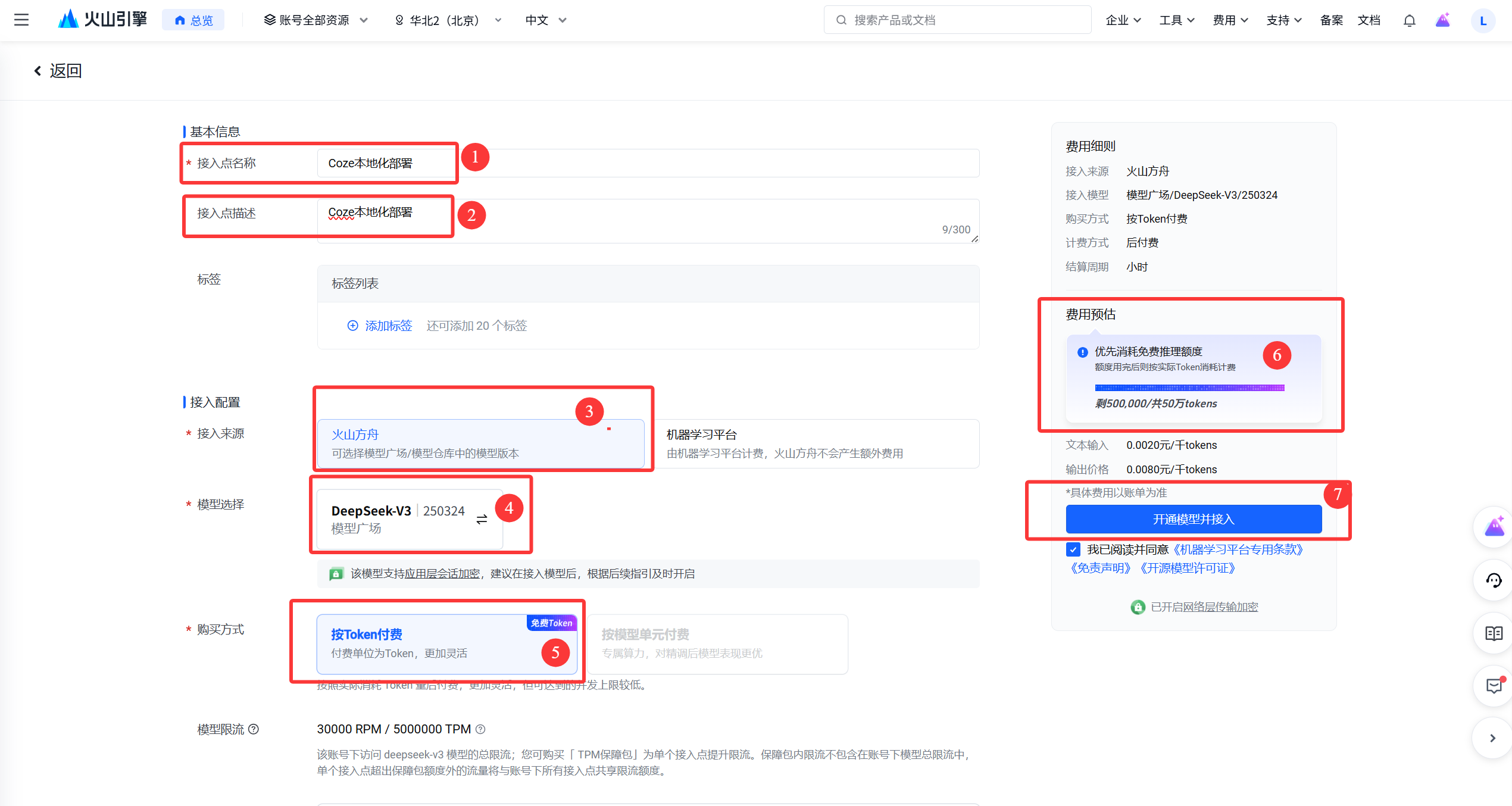
Task: Click the layers icon beside 账号全部资源
Action: (270, 20)
